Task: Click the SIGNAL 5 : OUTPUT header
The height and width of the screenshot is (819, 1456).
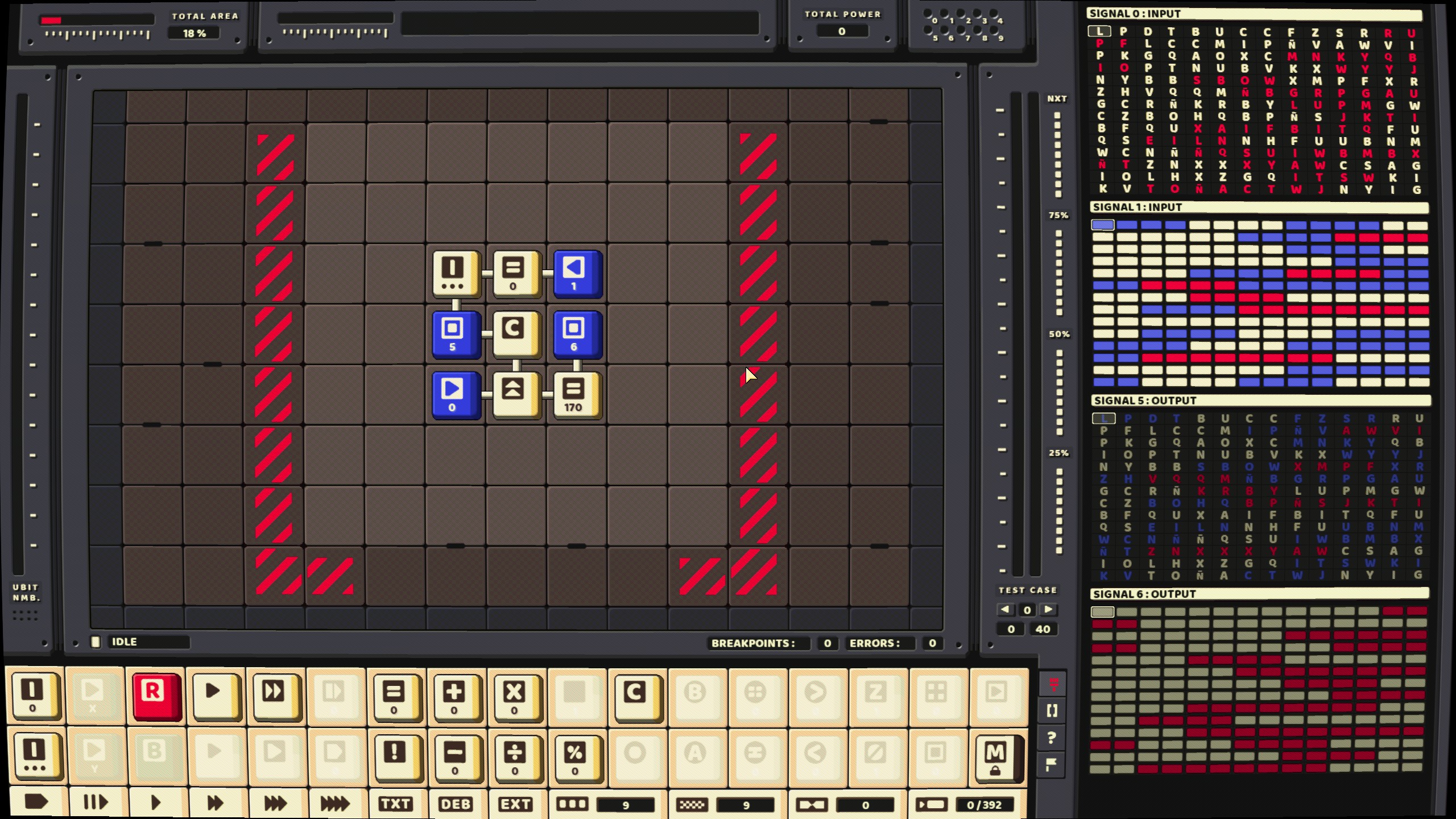Action: point(1260,400)
